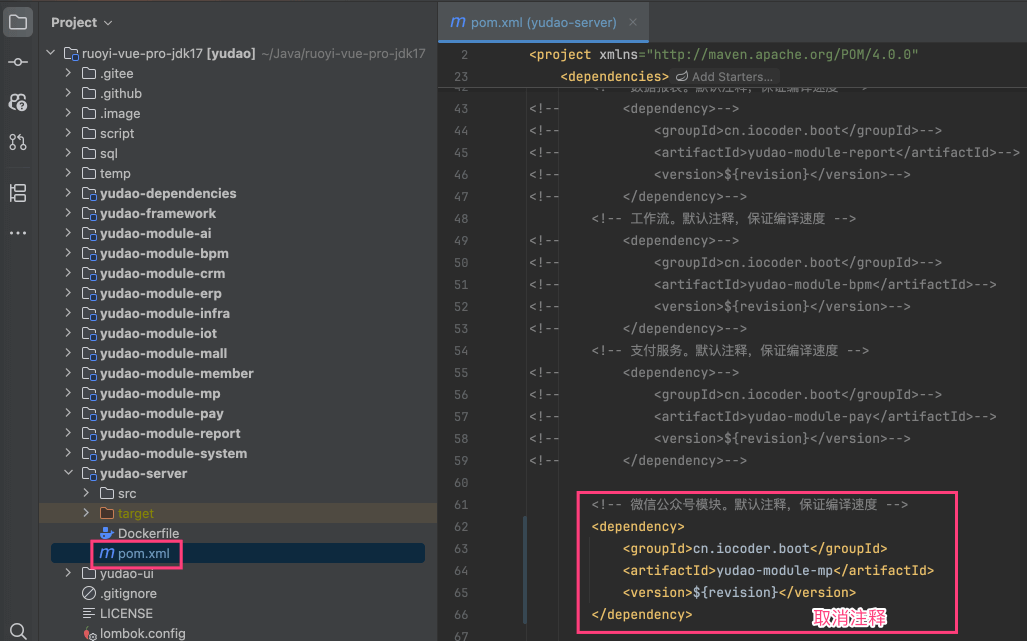Expand the yudao-module-mp folder
The image size is (1027, 641).
click(x=68, y=393)
